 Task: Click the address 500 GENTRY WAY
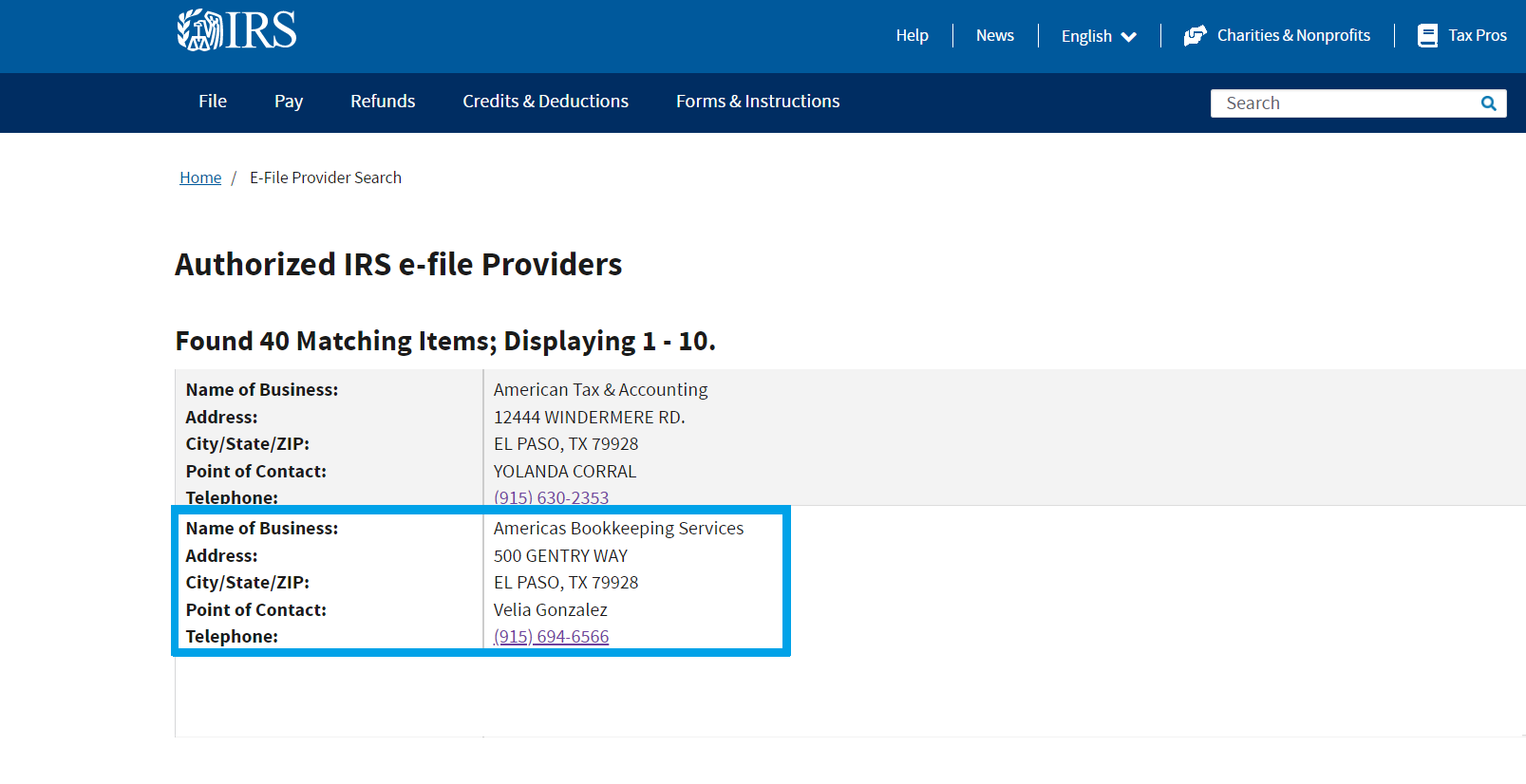560,556
